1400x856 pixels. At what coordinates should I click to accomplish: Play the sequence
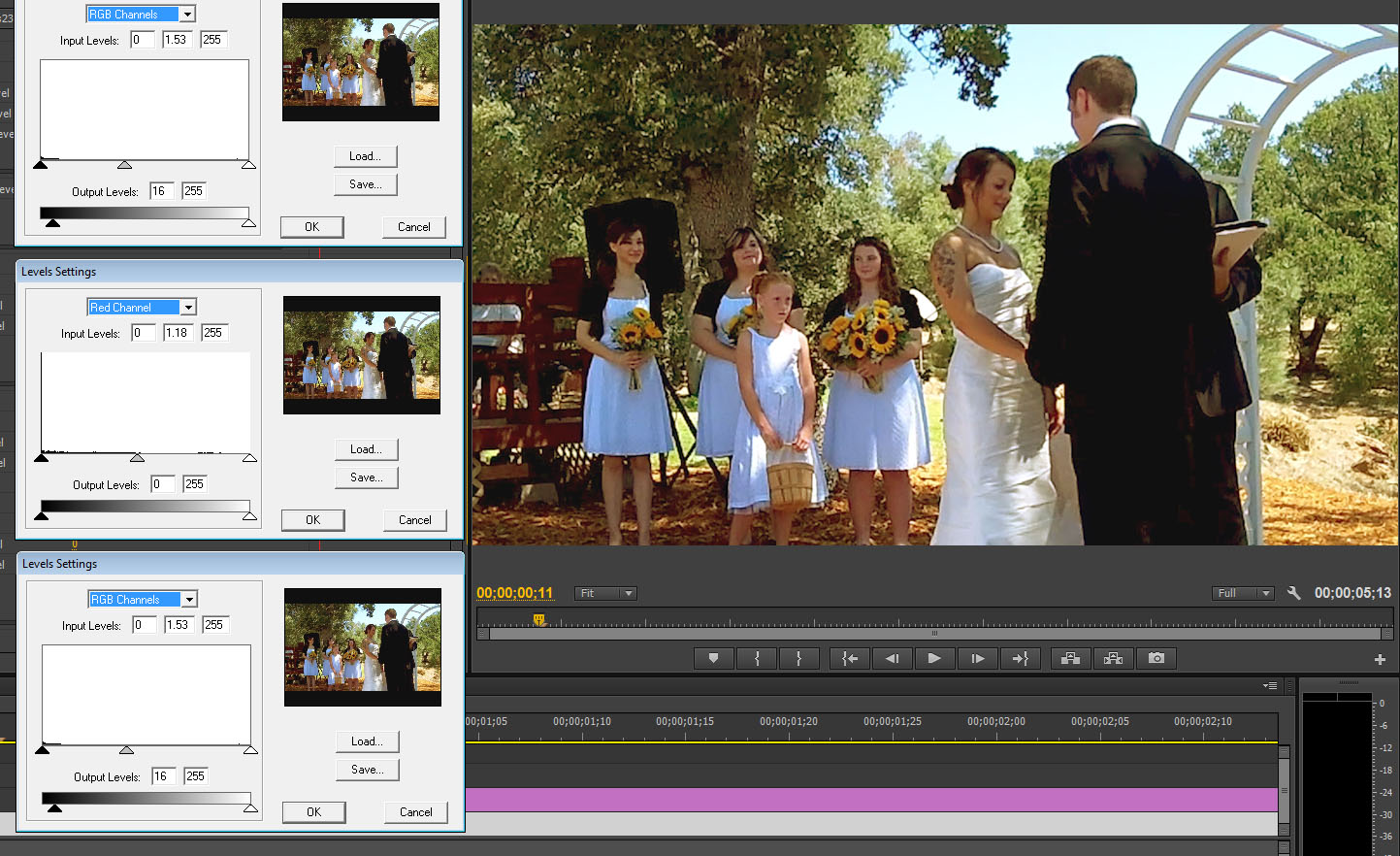[934, 658]
